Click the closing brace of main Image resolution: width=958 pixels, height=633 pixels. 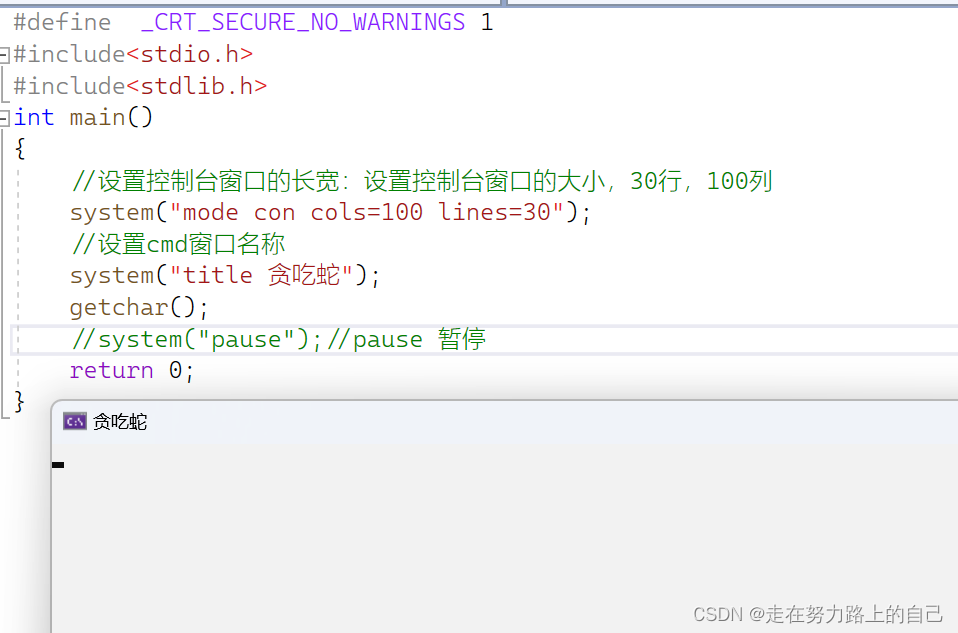[x=18, y=401]
